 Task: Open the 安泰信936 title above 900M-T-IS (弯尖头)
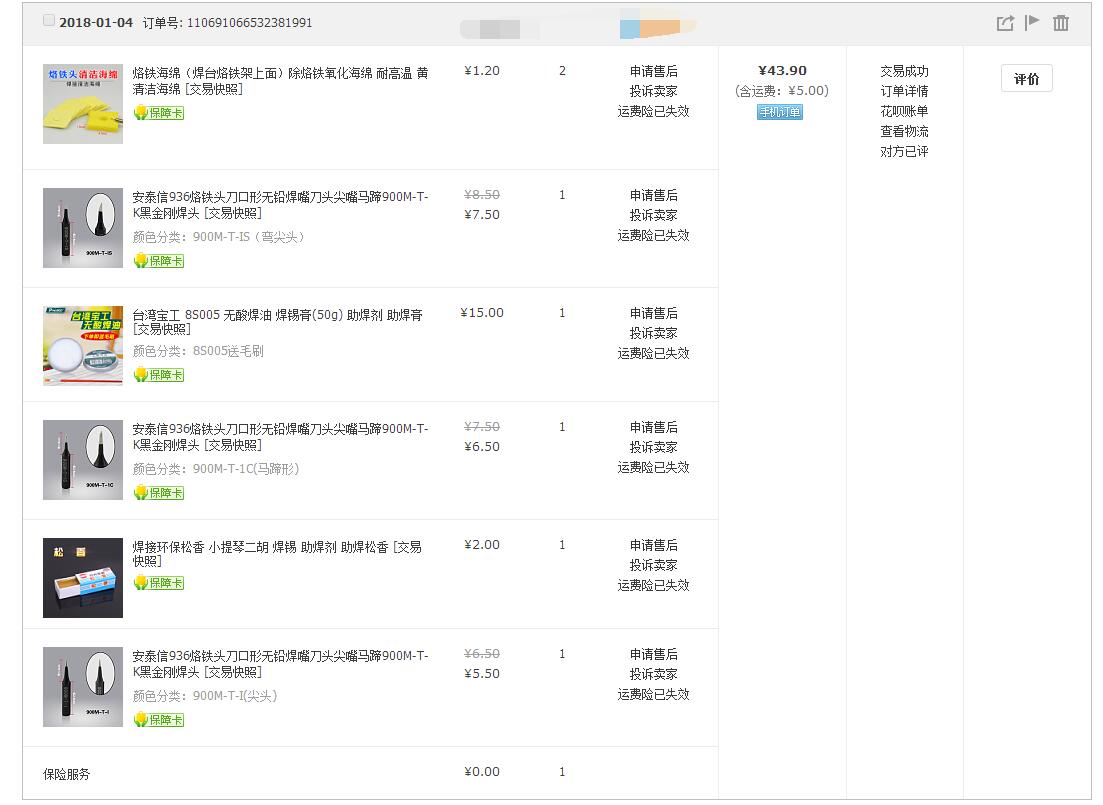pyautogui.click(x=280, y=205)
